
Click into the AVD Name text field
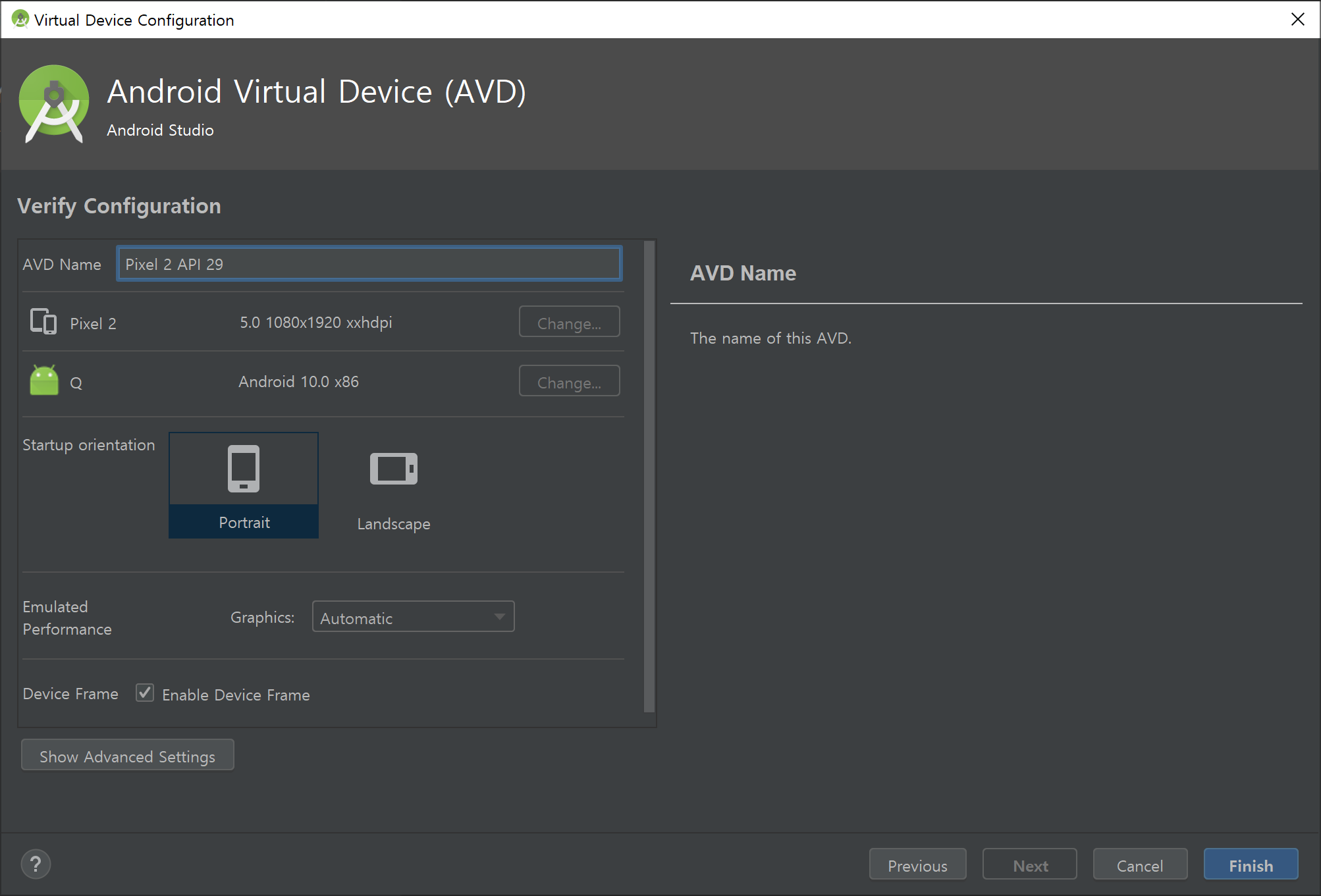[369, 264]
